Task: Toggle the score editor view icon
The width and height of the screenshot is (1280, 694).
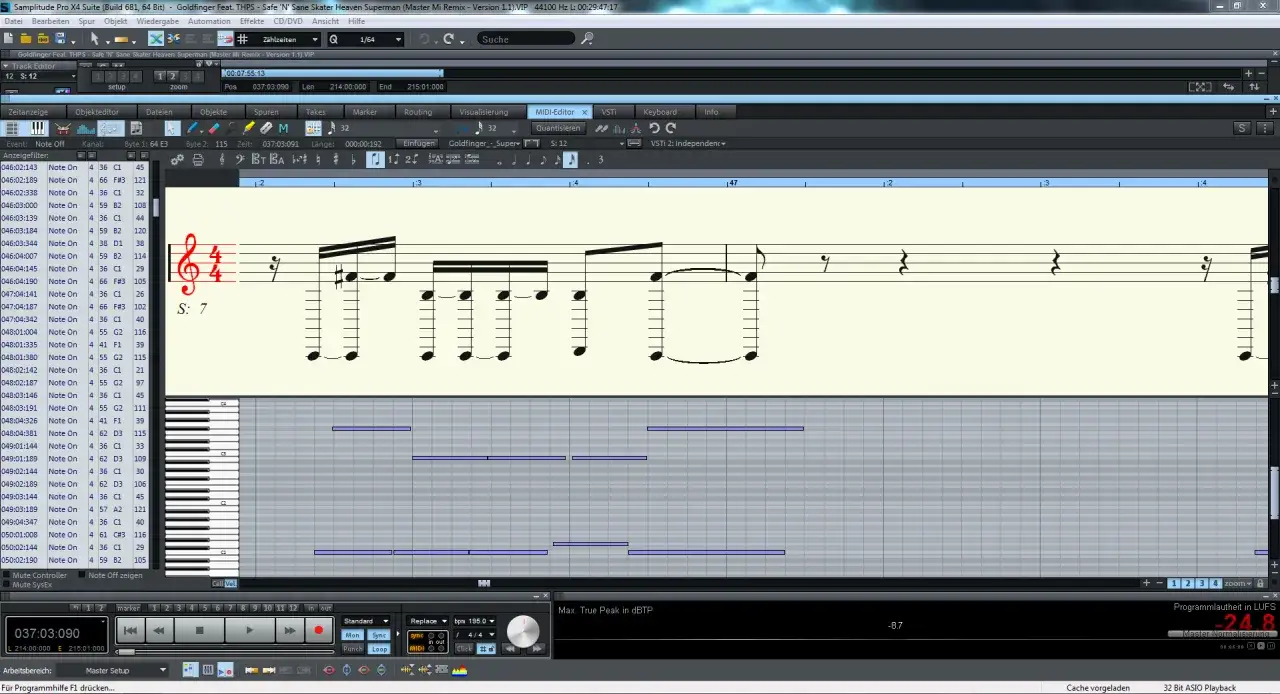Action: tap(111, 128)
